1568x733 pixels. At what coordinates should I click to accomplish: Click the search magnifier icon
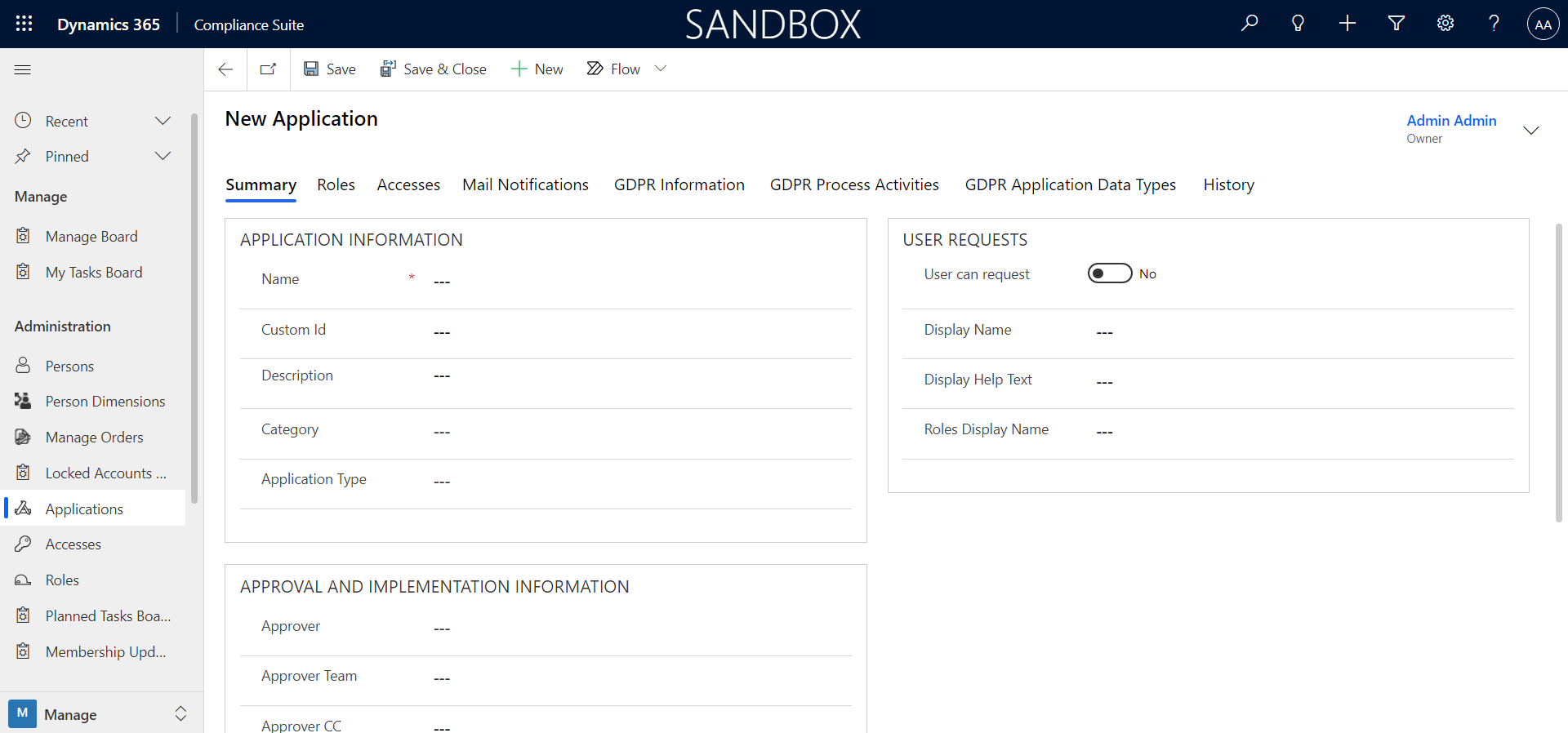click(x=1249, y=24)
